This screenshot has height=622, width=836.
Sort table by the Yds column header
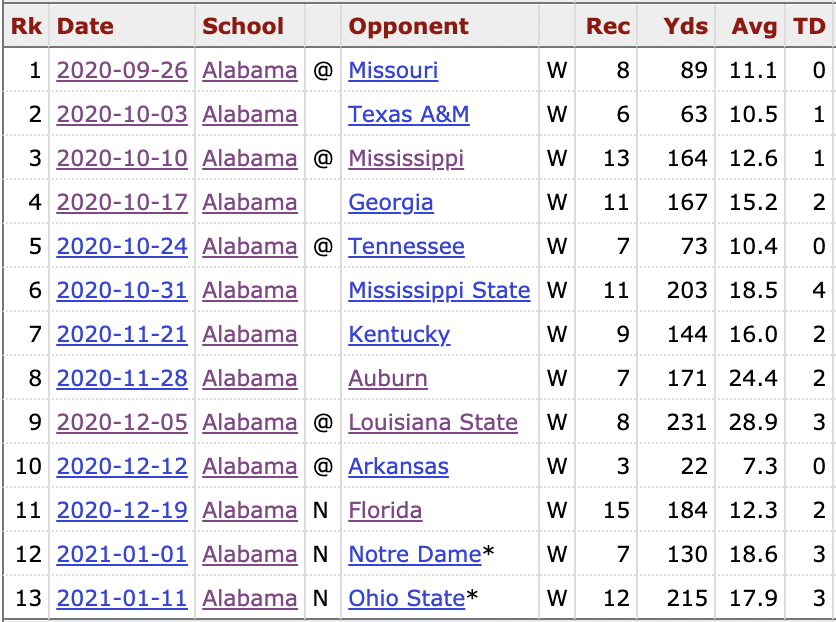pyautogui.click(x=685, y=27)
